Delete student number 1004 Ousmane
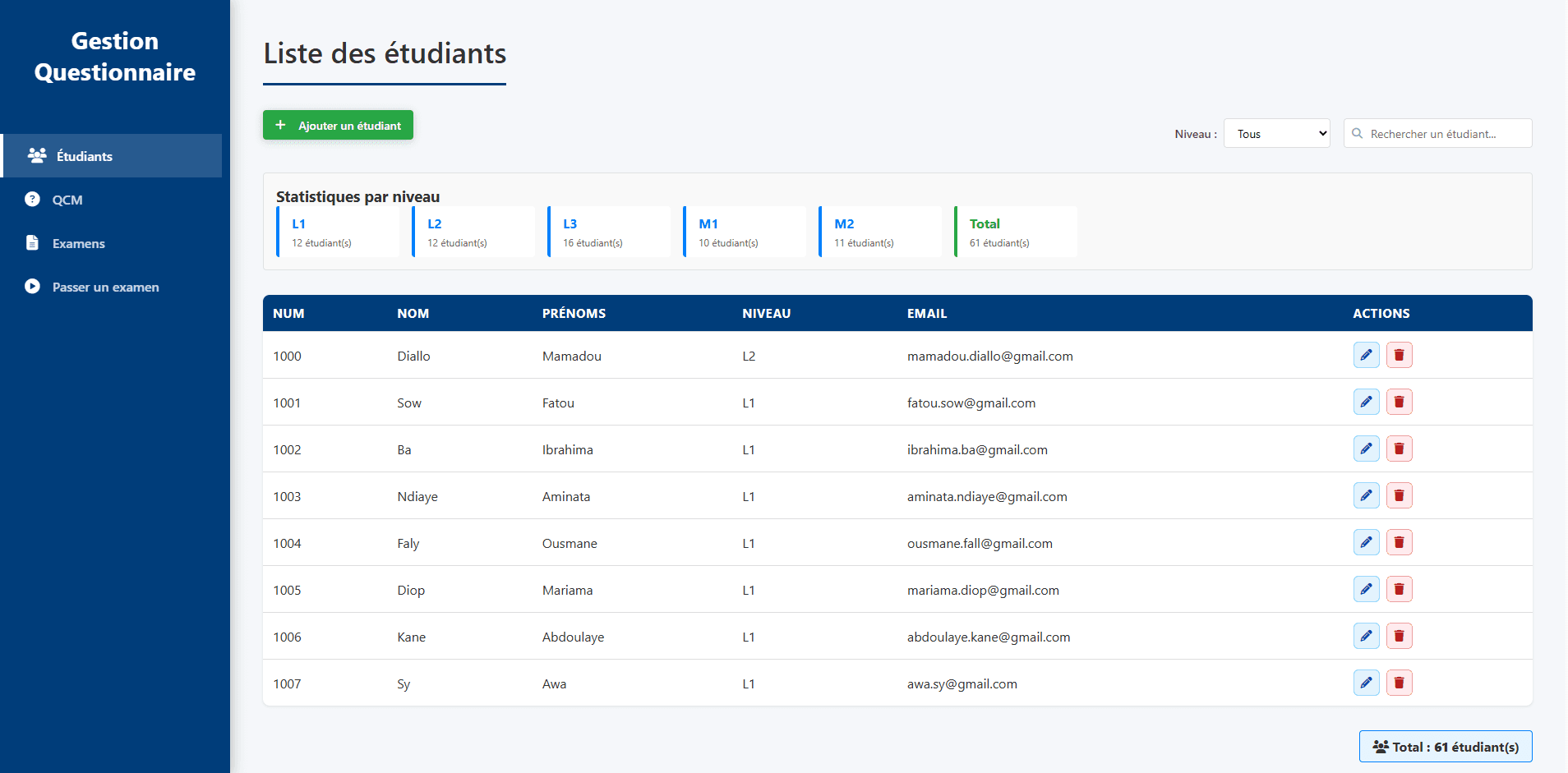This screenshot has height=773, width=1568. pyautogui.click(x=1399, y=542)
